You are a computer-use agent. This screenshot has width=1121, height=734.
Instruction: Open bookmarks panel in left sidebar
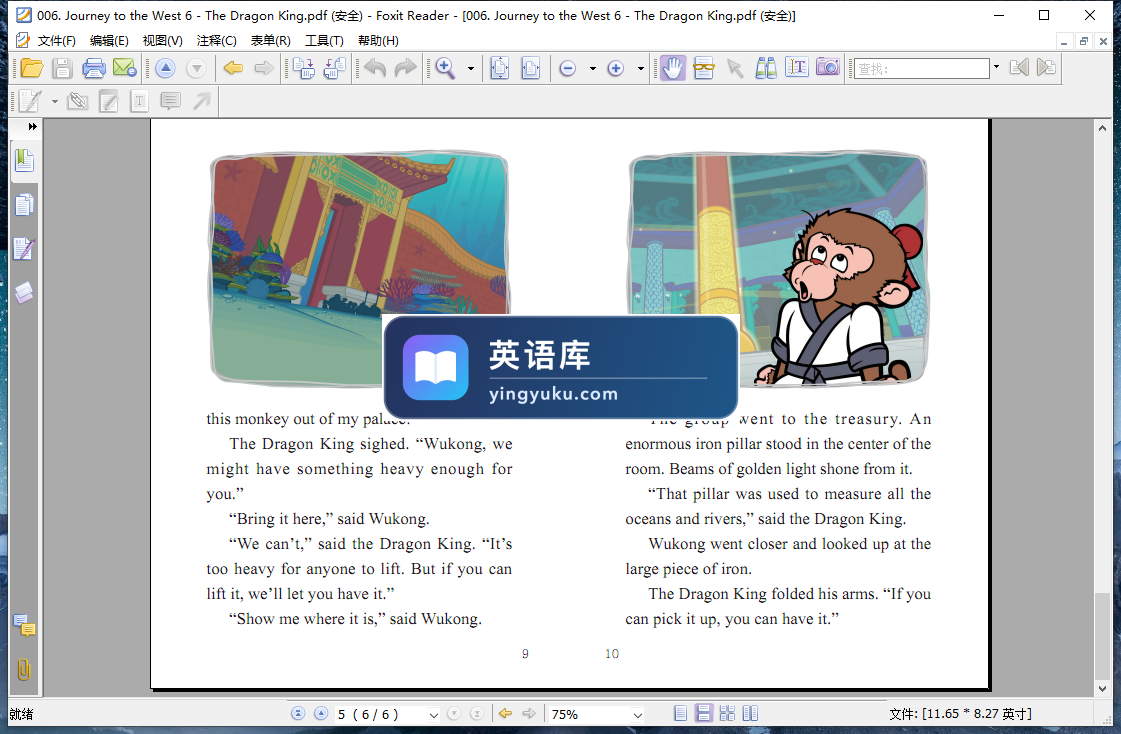coord(24,161)
